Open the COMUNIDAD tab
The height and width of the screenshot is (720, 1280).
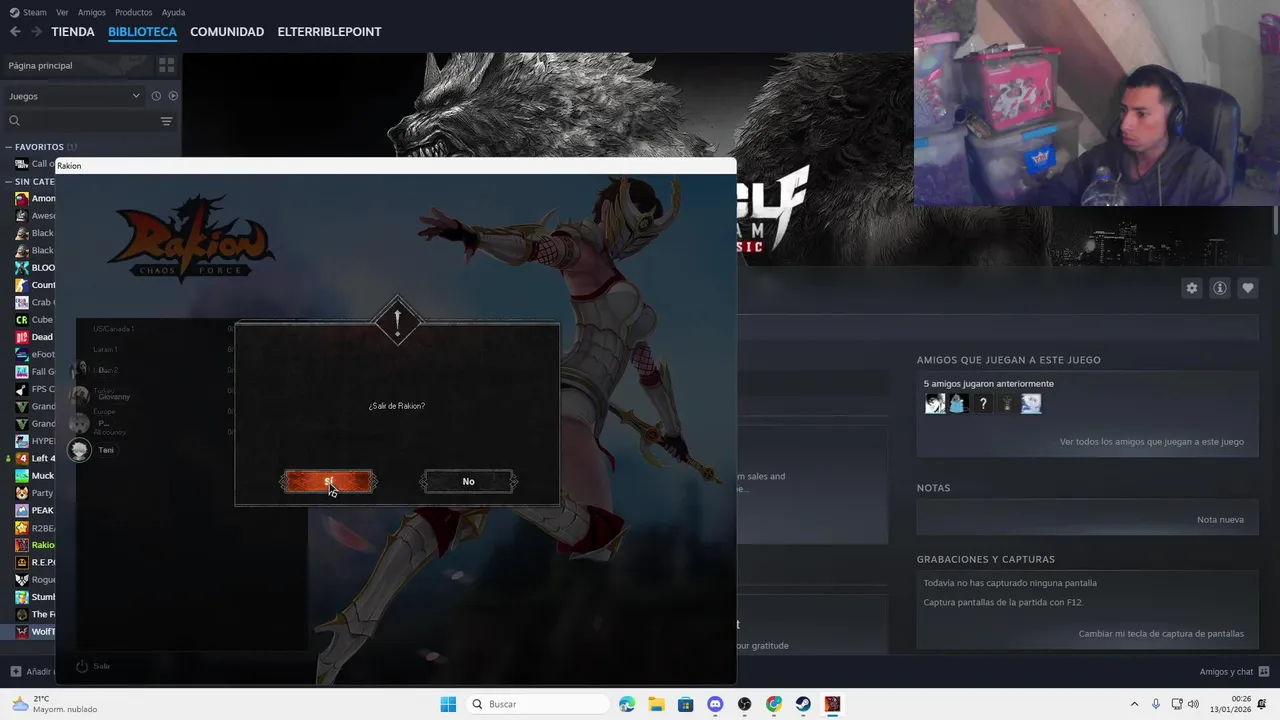pos(227,32)
